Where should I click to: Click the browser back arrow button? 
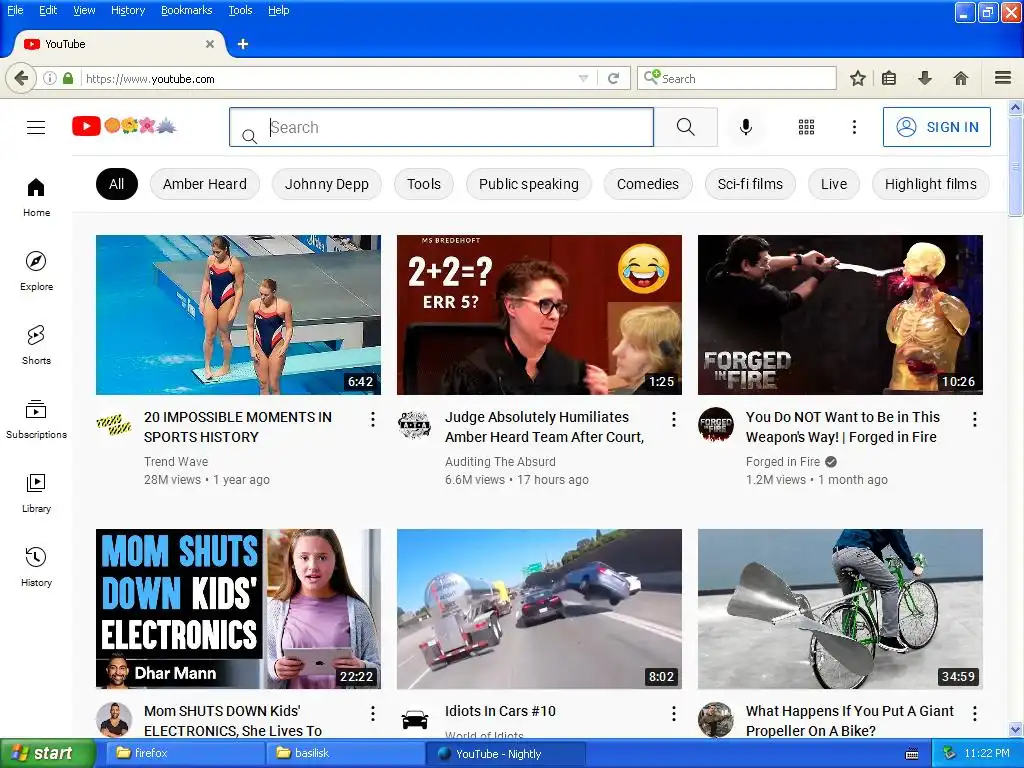pyautogui.click(x=21, y=78)
